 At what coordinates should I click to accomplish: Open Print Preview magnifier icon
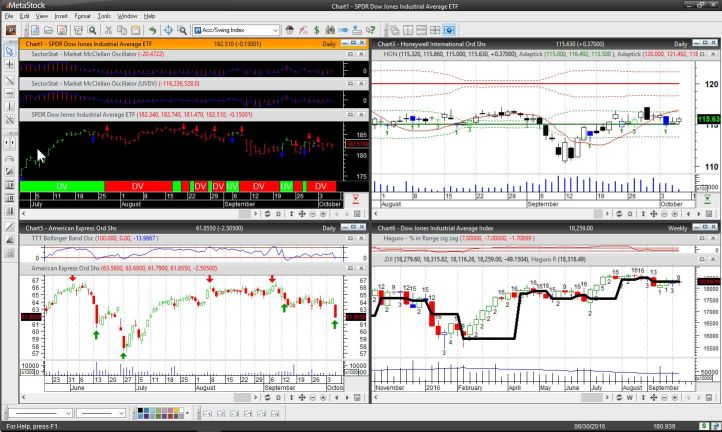tap(92, 30)
